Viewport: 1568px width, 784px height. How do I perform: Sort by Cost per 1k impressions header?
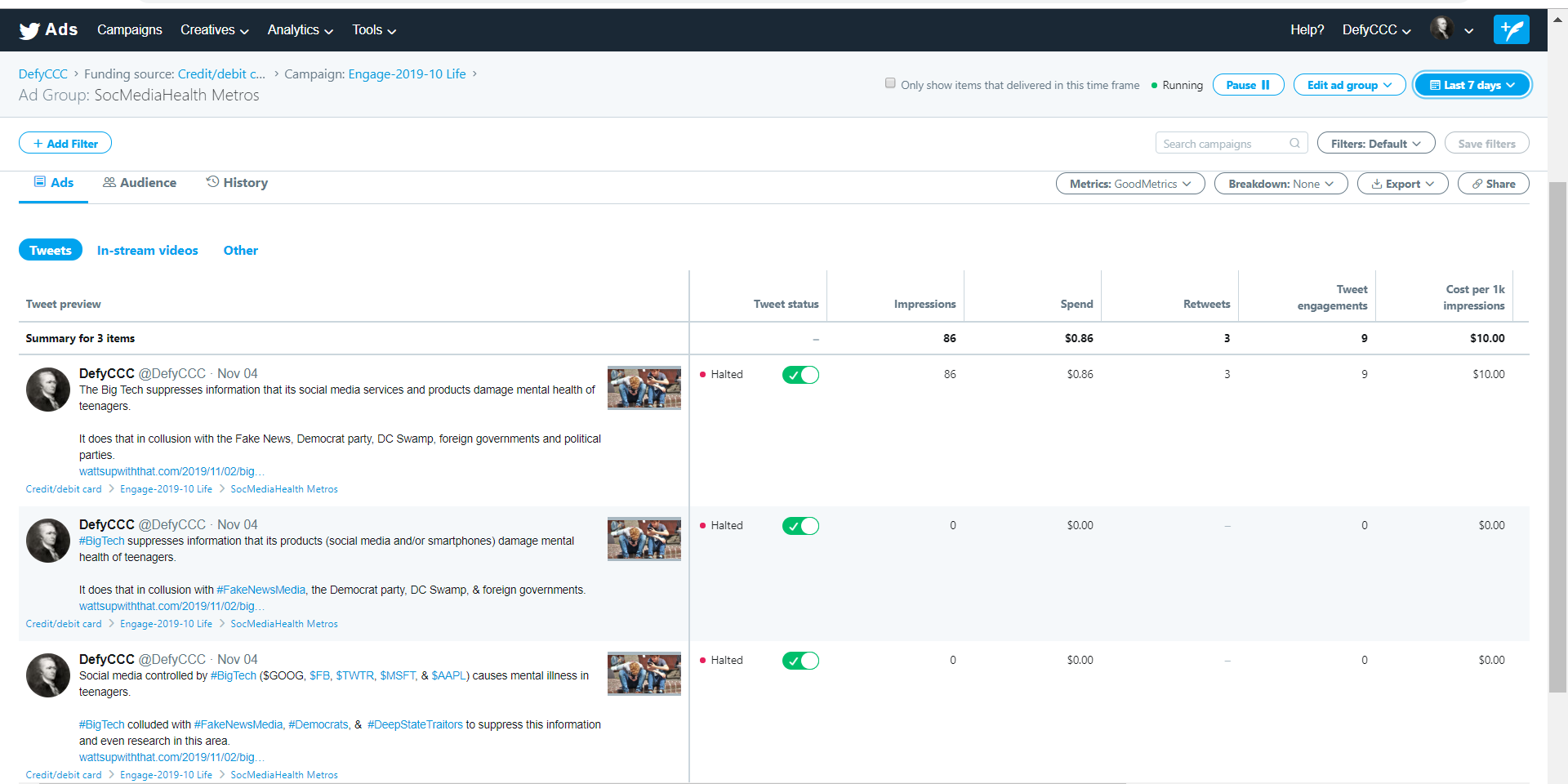click(x=1474, y=297)
